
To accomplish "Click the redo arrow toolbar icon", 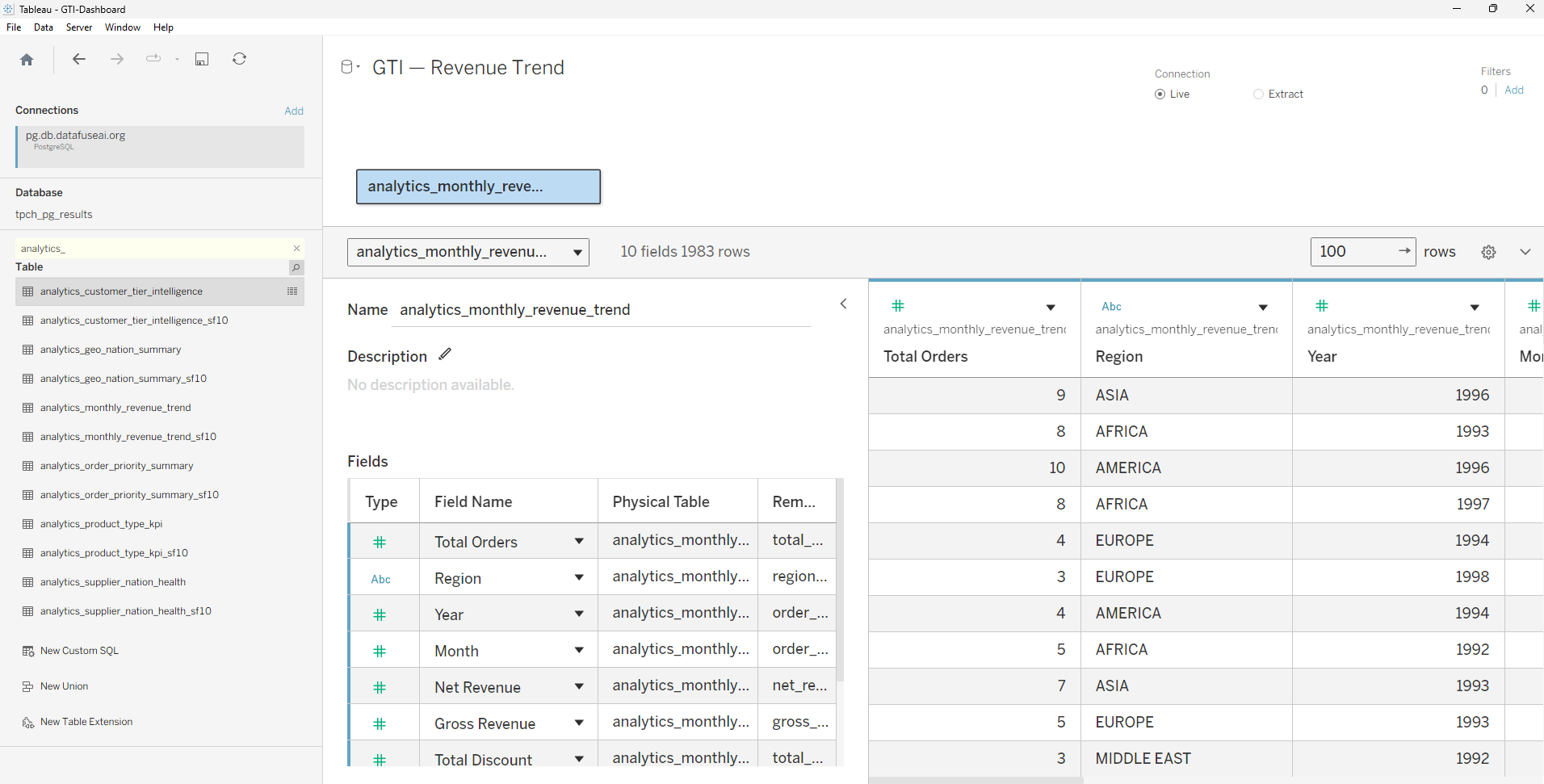I will pos(153,59).
